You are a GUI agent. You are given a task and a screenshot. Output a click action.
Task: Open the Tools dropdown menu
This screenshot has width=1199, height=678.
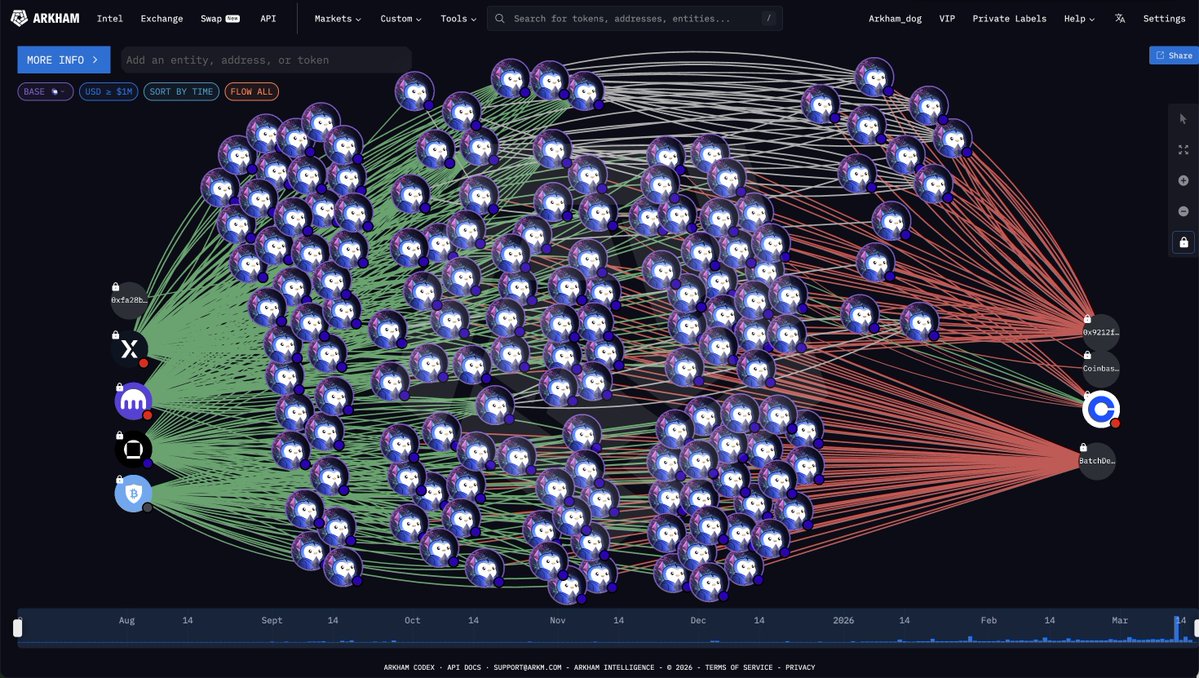pyautogui.click(x=458, y=18)
